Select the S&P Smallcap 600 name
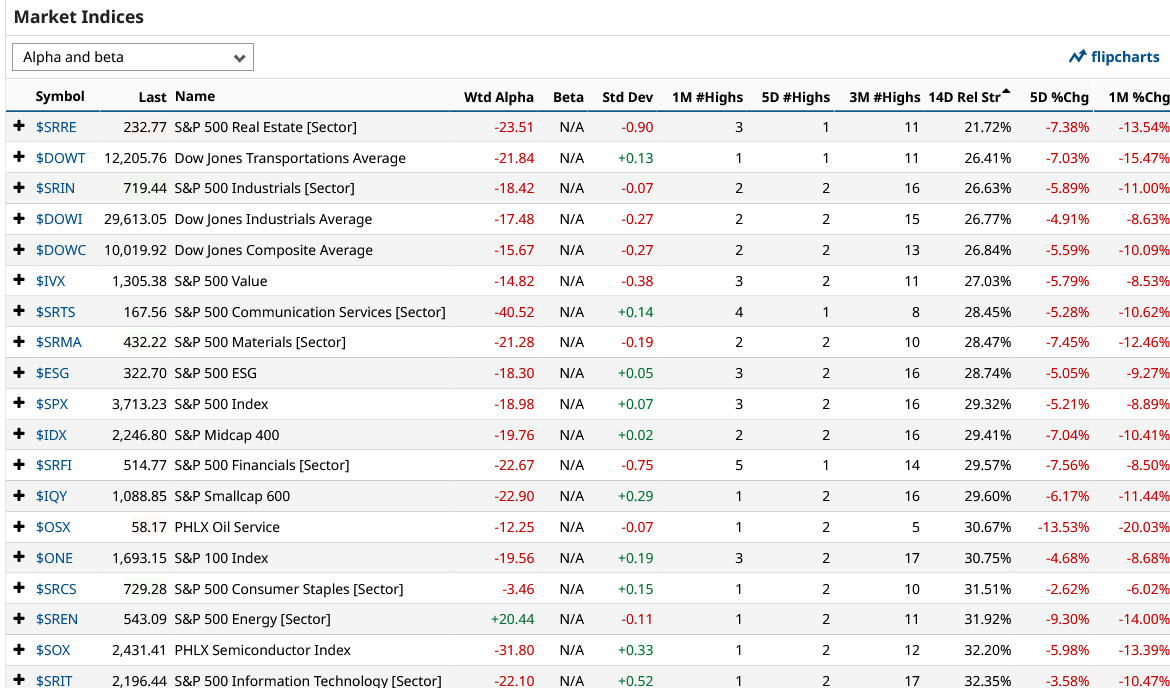The image size is (1170, 688). (x=232, y=496)
